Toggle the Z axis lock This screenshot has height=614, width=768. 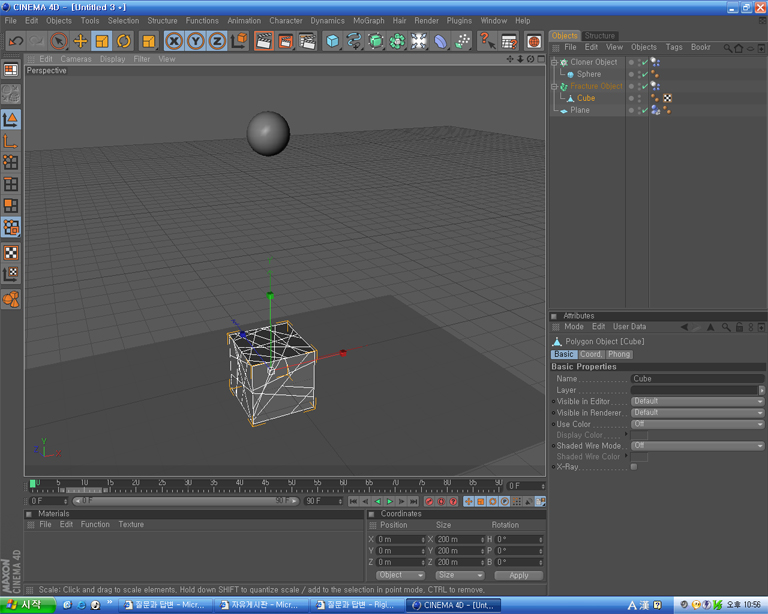coord(217,41)
